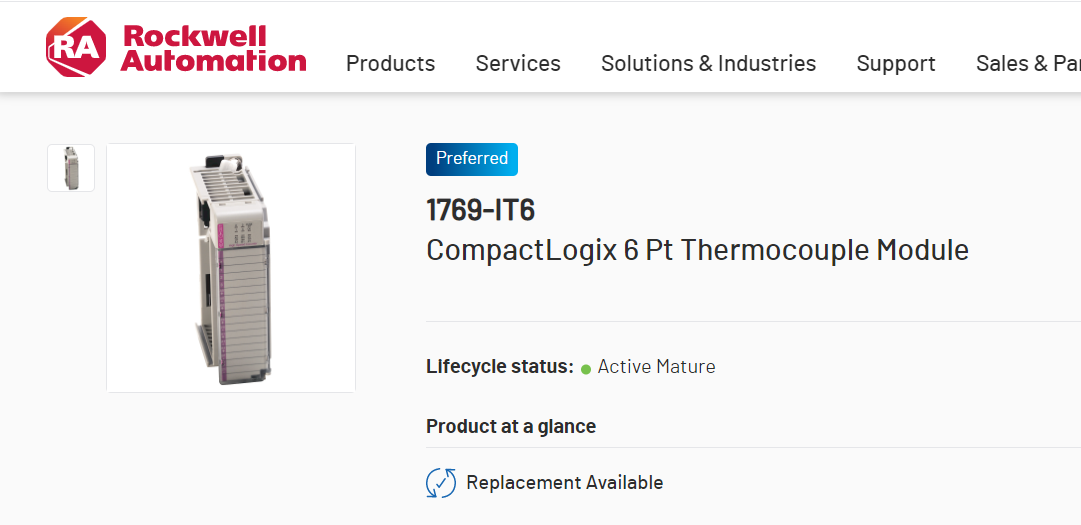Click the large 1769-IT6 product photo
The height and width of the screenshot is (525, 1081).
tap(231, 268)
